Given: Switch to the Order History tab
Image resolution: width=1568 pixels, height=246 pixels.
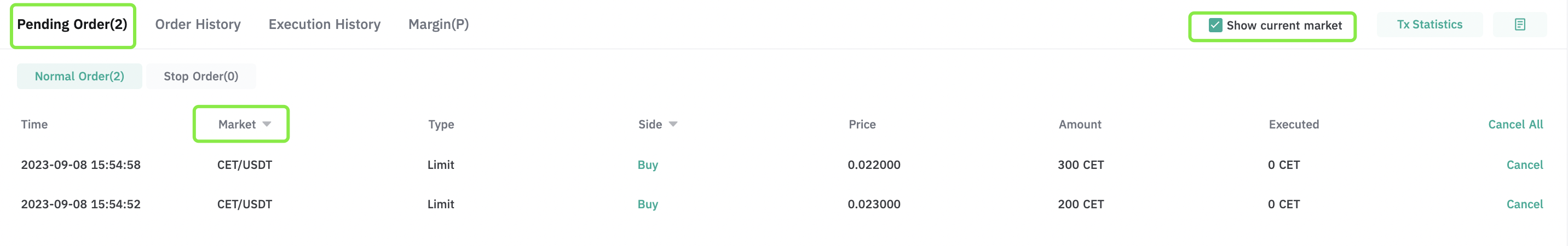Looking at the screenshot, I should tap(198, 24).
